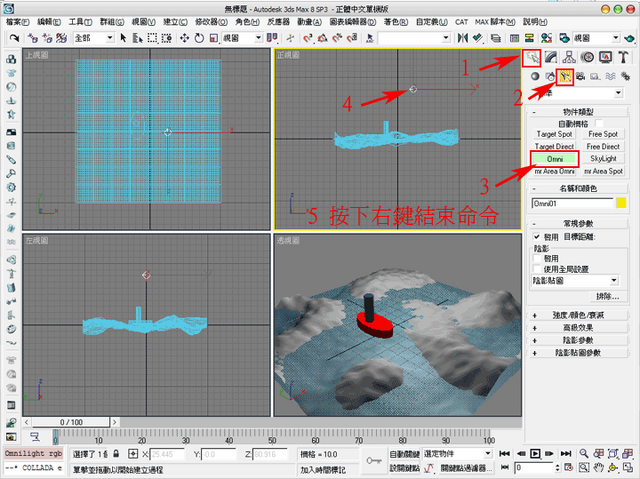The height and width of the screenshot is (479, 640).
Task: Open the Utilities hammer panel tab
Action: tap(623, 58)
